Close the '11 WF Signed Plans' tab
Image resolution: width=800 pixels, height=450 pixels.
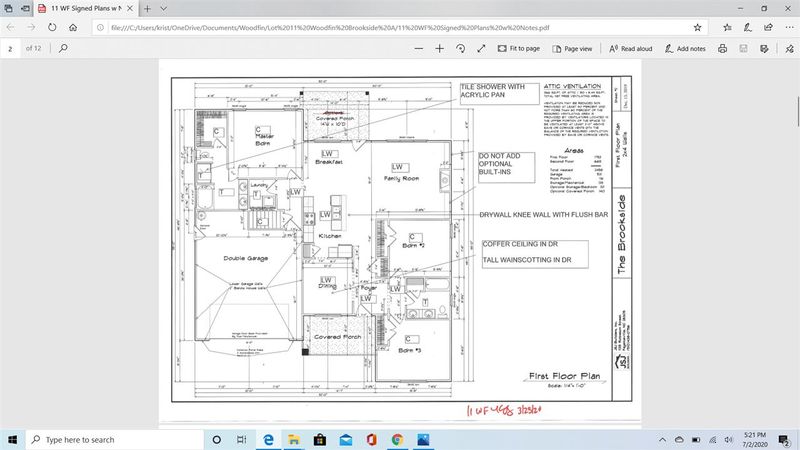coord(130,9)
